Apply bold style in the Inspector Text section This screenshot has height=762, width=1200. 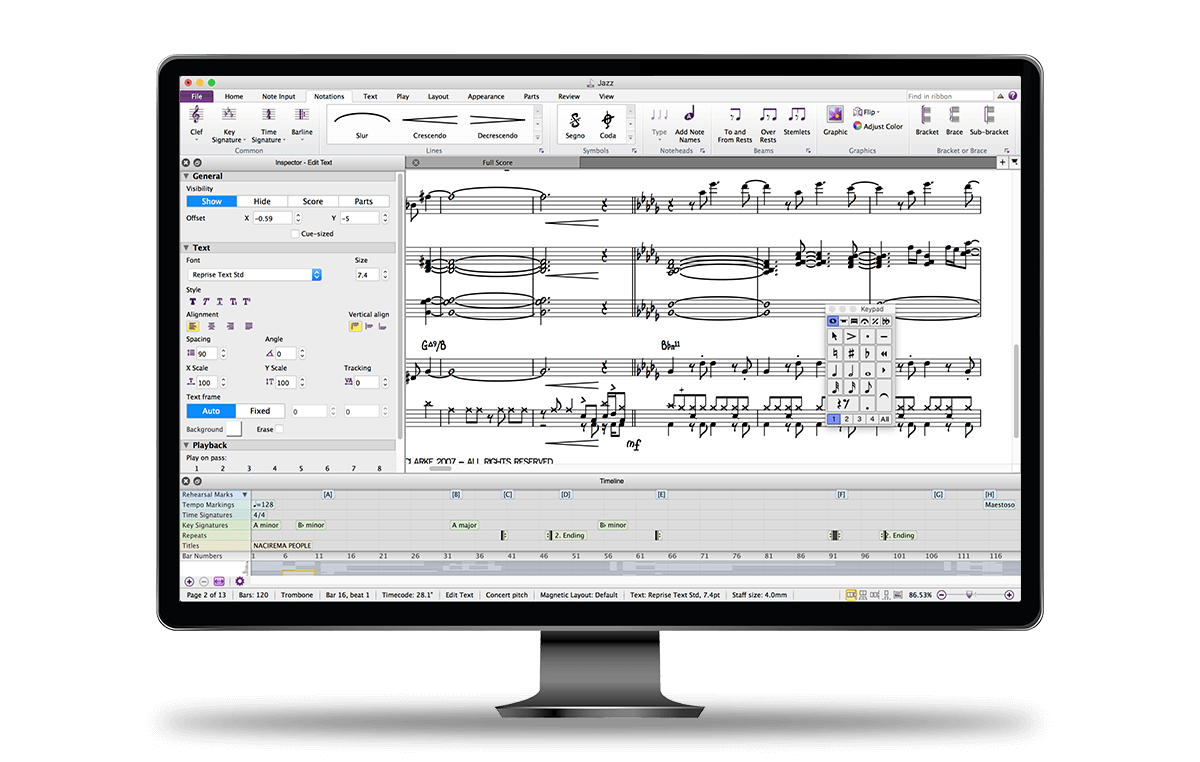(x=193, y=301)
